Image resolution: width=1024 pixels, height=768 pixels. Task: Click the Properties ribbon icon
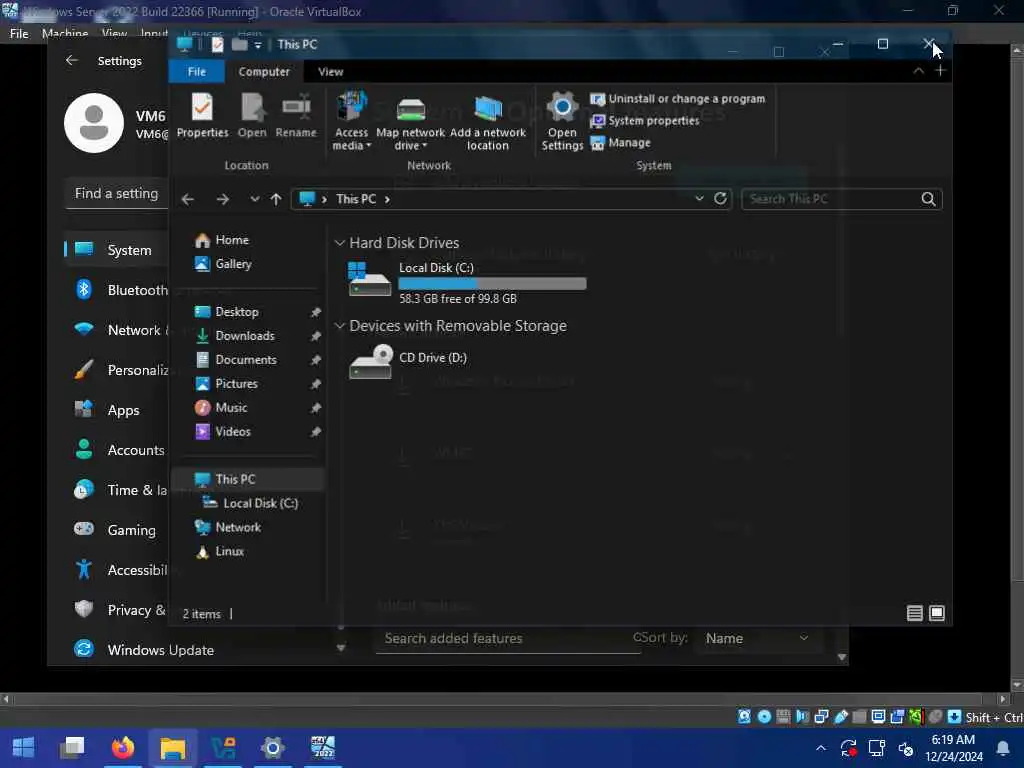coord(202,115)
